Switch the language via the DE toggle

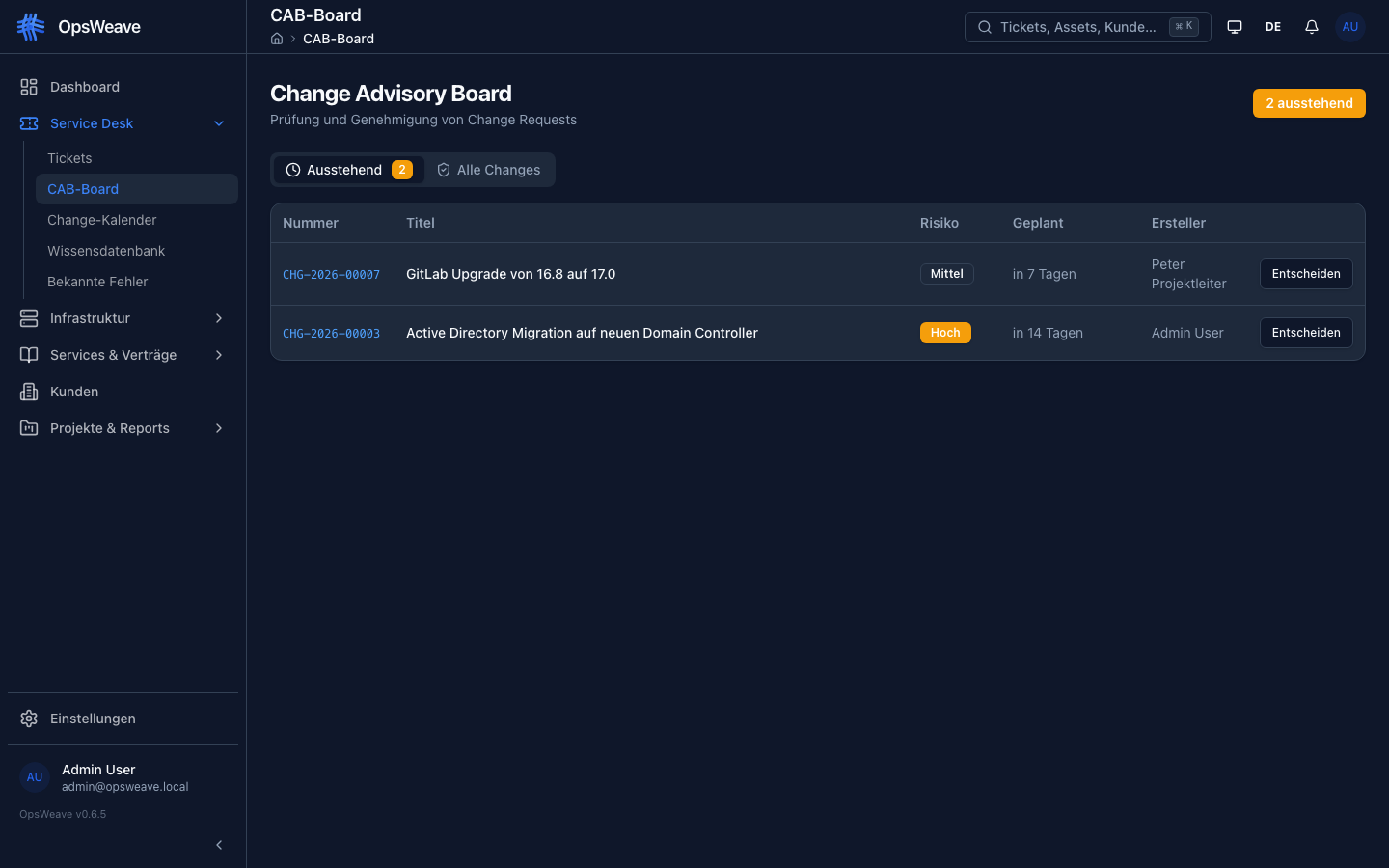(1272, 26)
